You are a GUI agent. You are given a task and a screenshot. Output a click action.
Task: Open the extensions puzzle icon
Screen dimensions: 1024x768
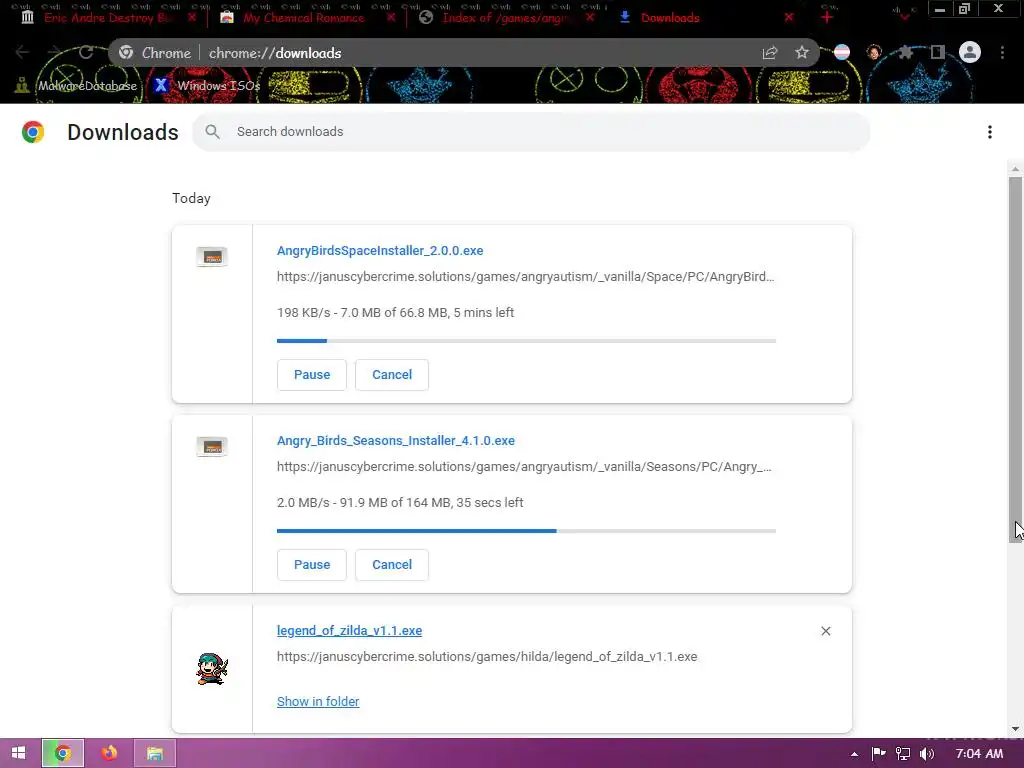[x=906, y=52]
